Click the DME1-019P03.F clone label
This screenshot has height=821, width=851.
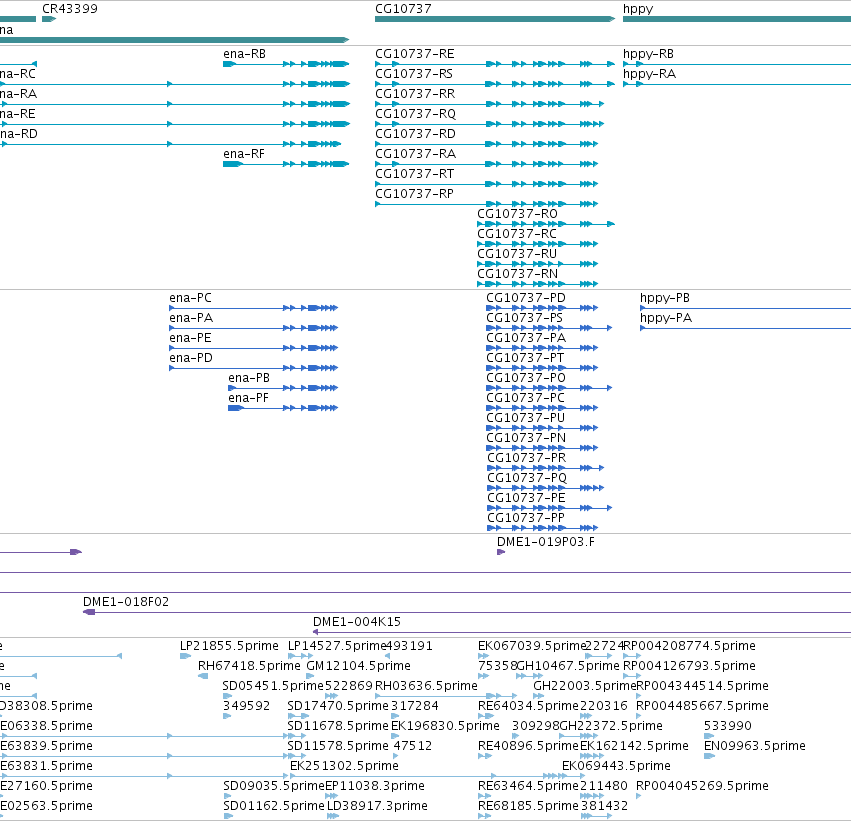point(545,542)
